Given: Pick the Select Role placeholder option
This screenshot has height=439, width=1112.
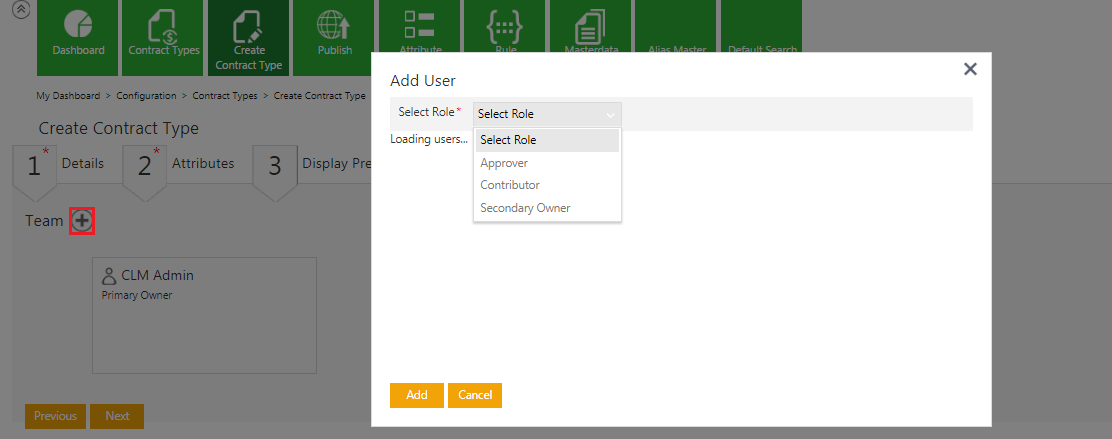Looking at the screenshot, I should coord(547,140).
